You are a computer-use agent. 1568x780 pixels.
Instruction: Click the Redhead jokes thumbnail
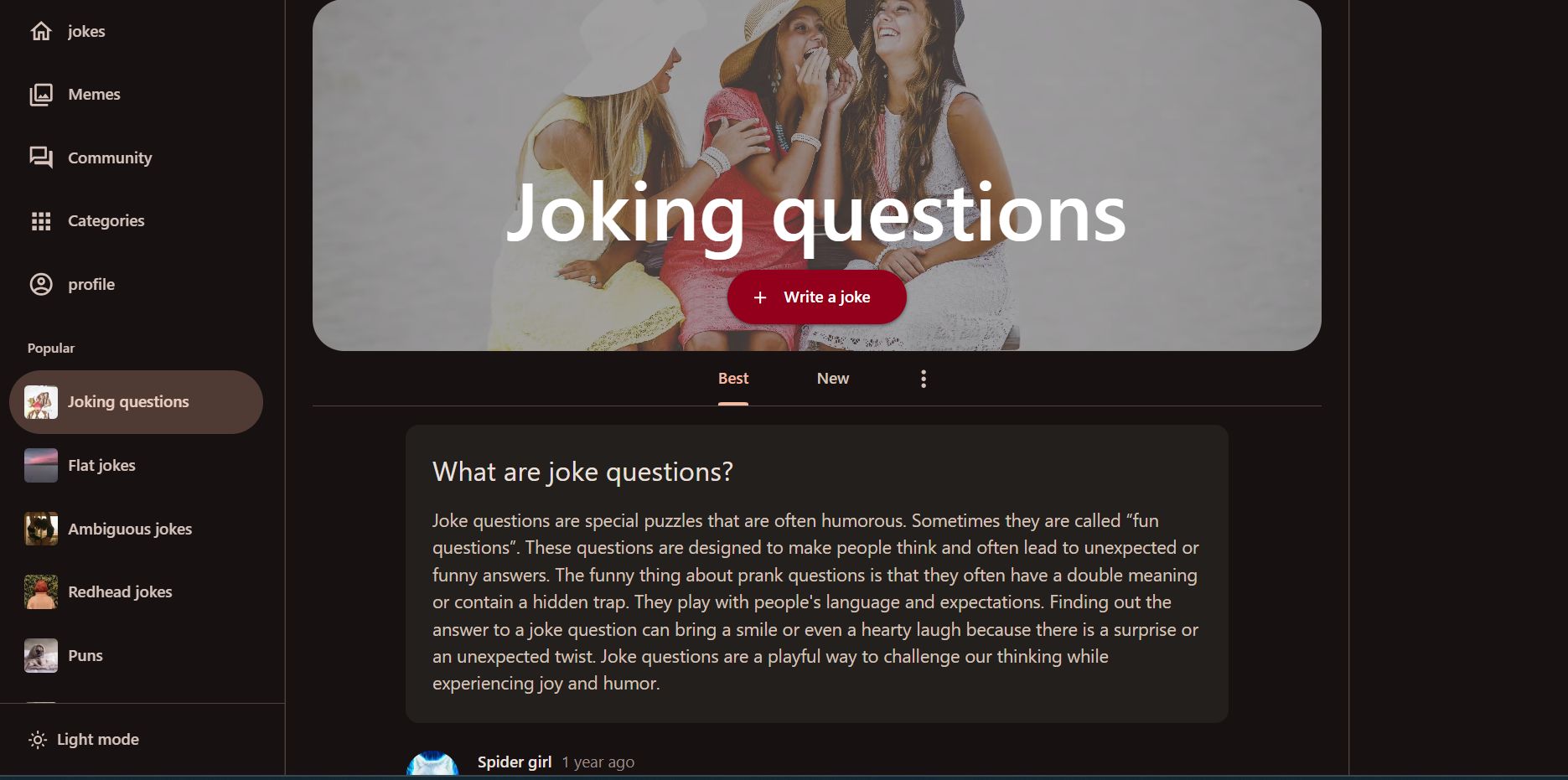click(x=41, y=592)
